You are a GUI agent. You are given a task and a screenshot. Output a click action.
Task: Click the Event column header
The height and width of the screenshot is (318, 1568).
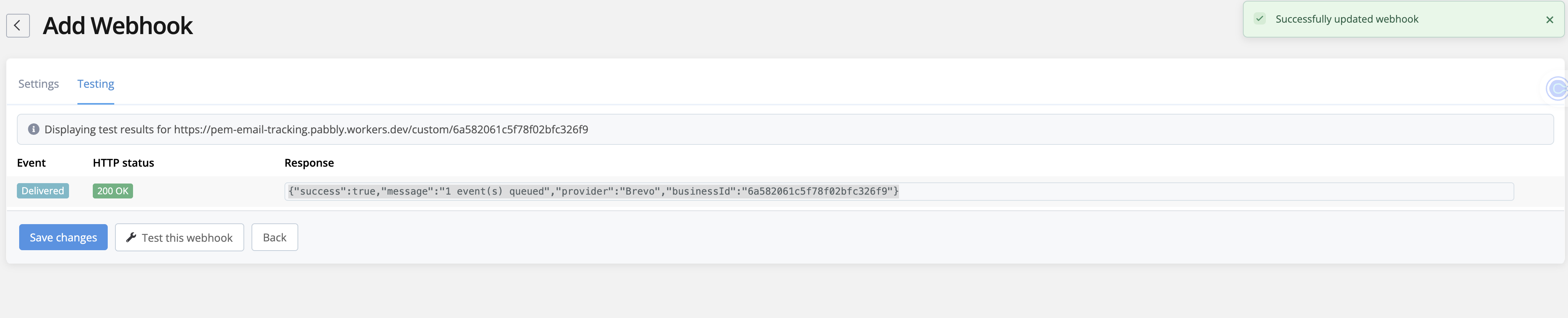[31, 163]
